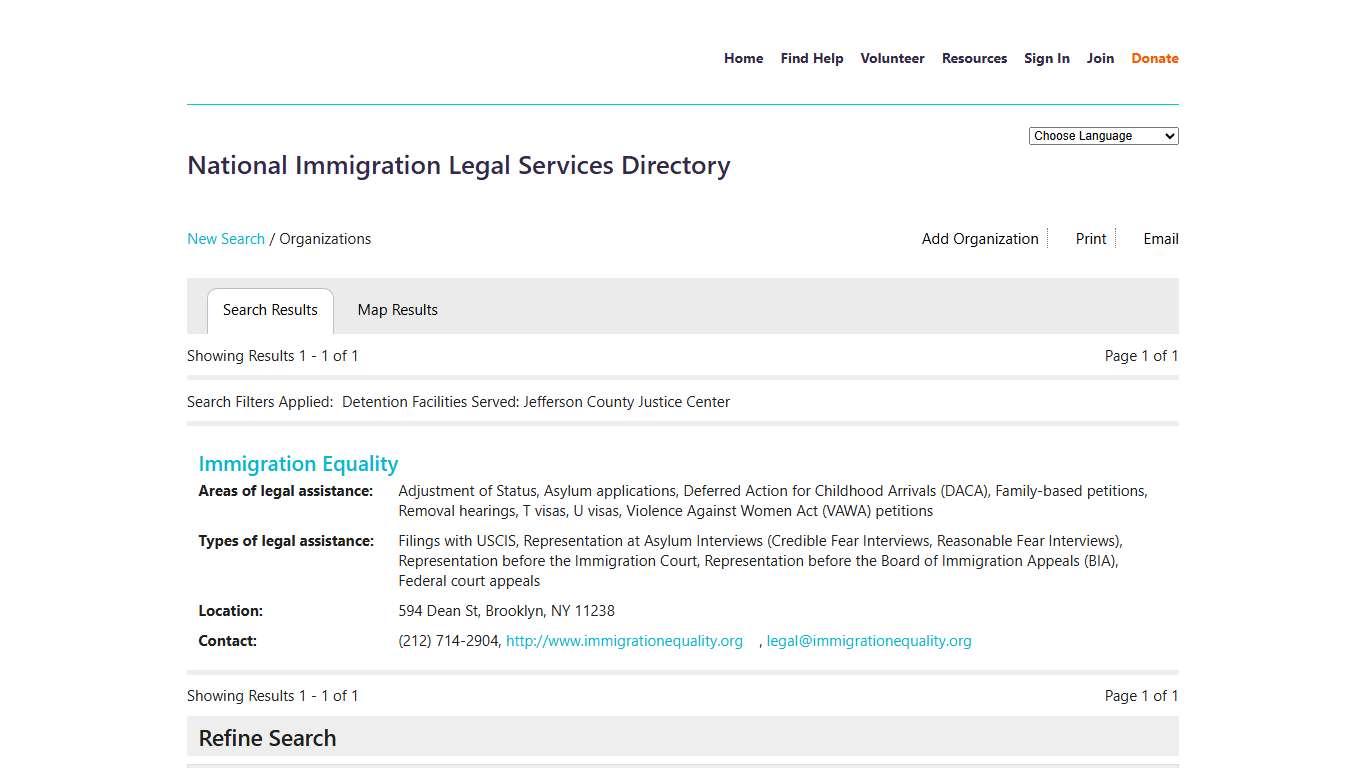Print the search results
The width and height of the screenshot is (1366, 768).
1090,238
